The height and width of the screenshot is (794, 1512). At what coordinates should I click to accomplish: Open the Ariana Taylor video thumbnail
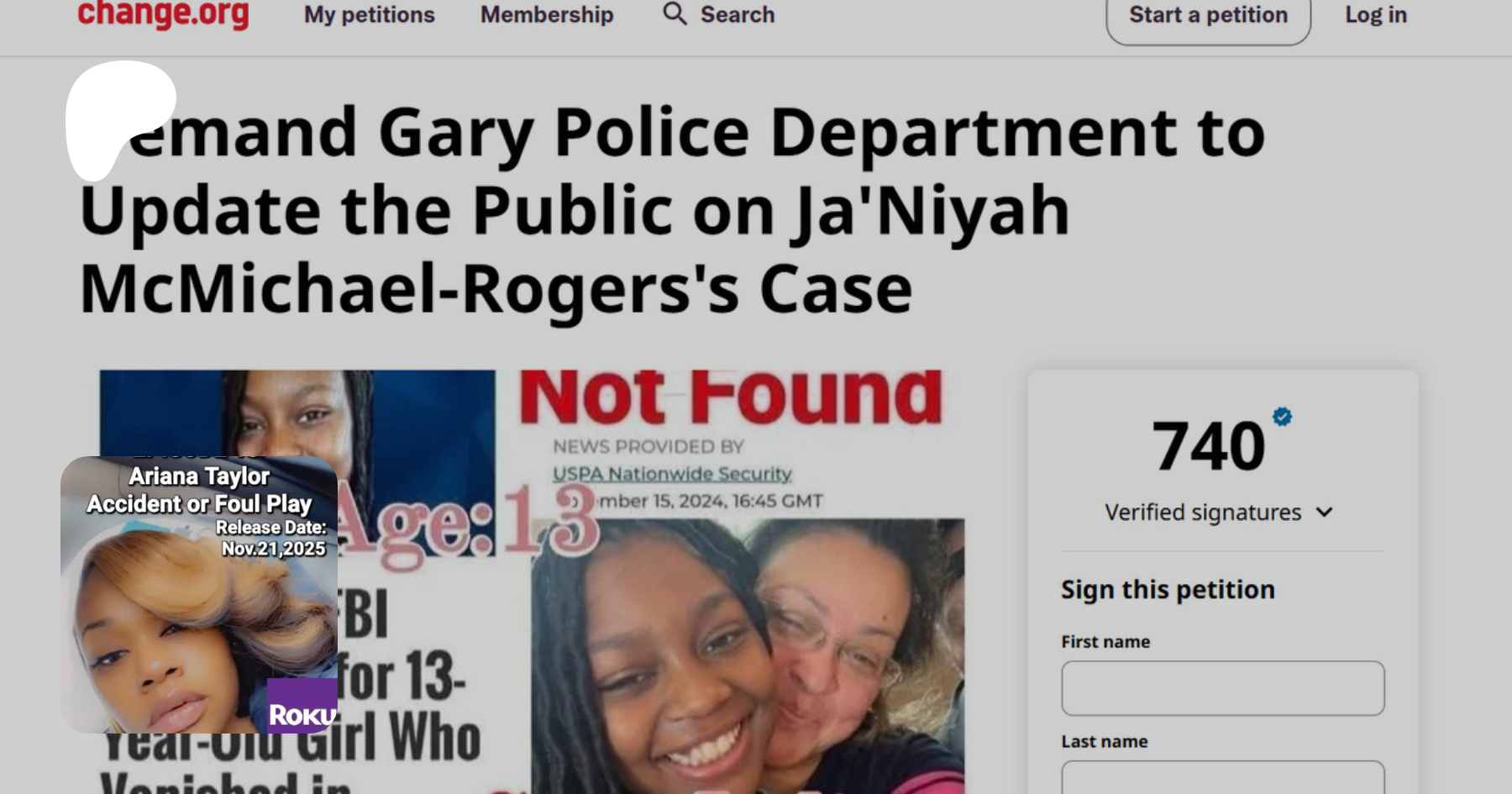tap(199, 595)
